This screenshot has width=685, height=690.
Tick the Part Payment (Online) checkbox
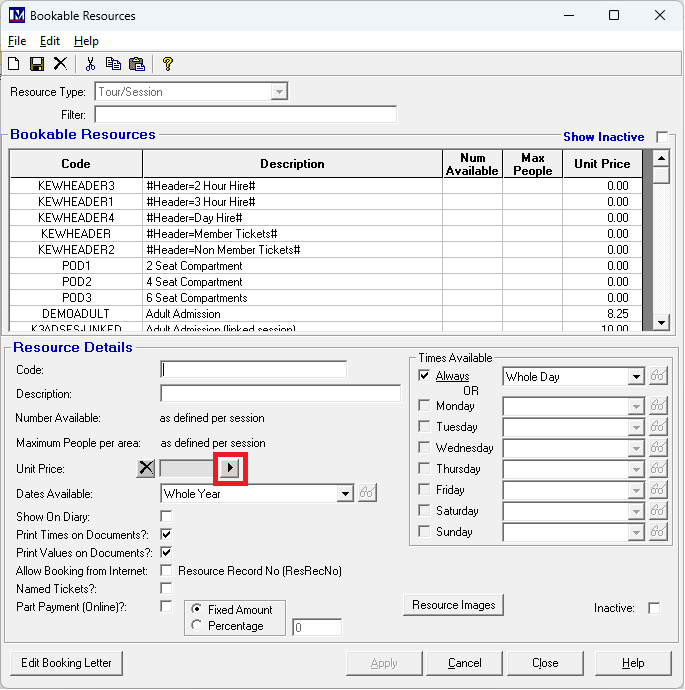[166, 606]
